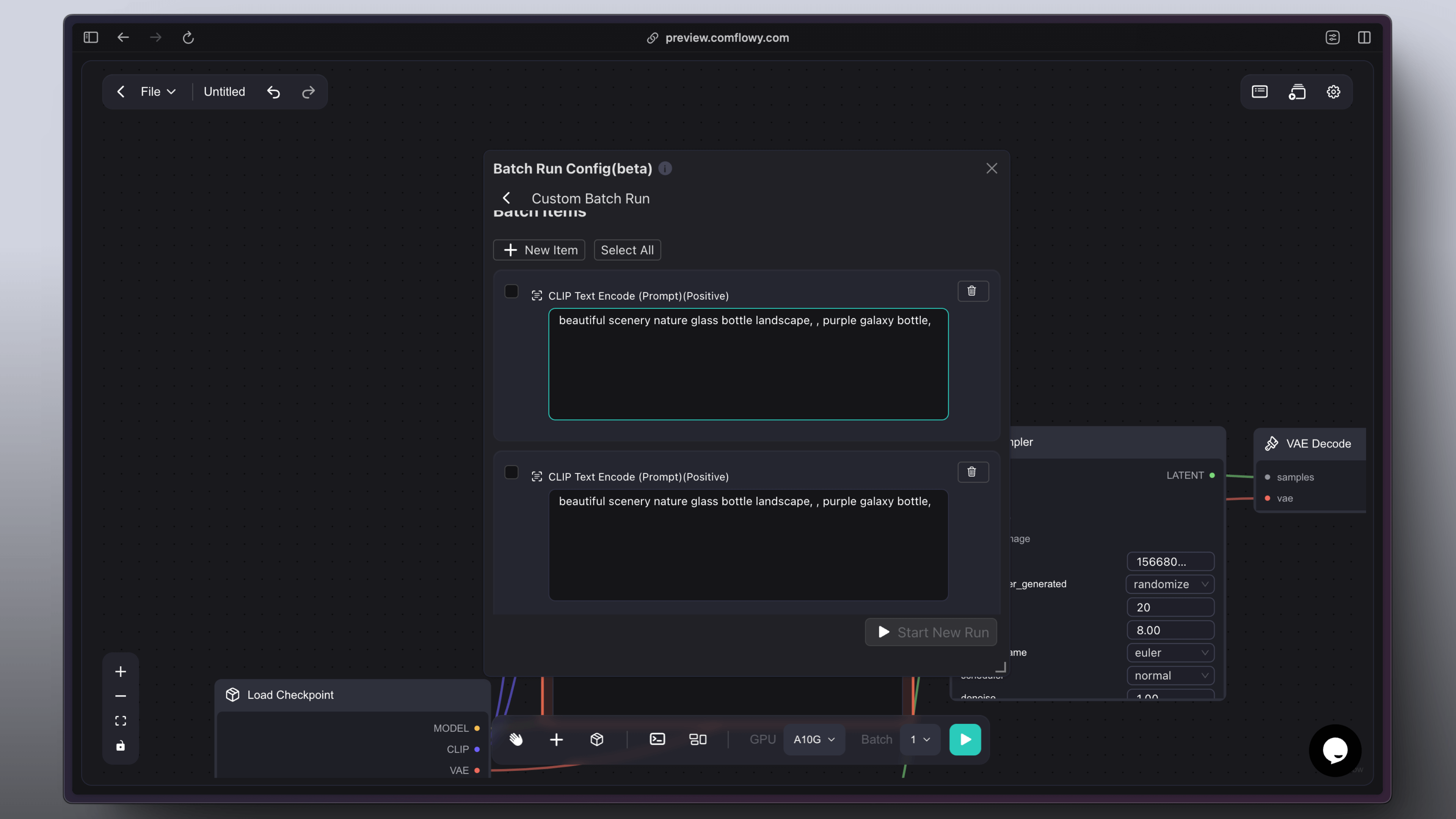Click the run history icon at top right
The width and height of the screenshot is (1456, 819).
pos(1297,91)
